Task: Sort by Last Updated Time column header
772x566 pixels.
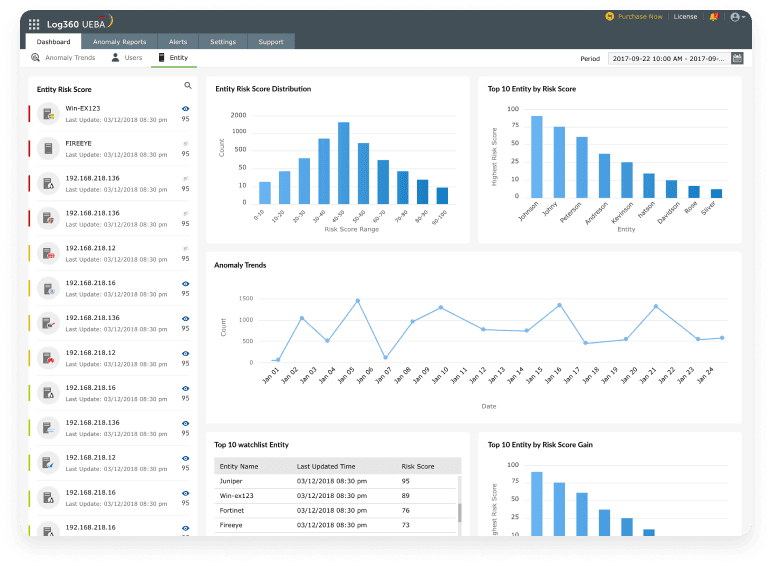Action: click(x=326, y=467)
